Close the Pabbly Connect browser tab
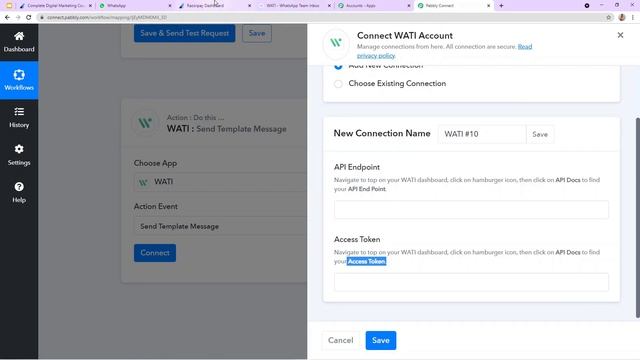The image size is (640, 360). [489, 6]
